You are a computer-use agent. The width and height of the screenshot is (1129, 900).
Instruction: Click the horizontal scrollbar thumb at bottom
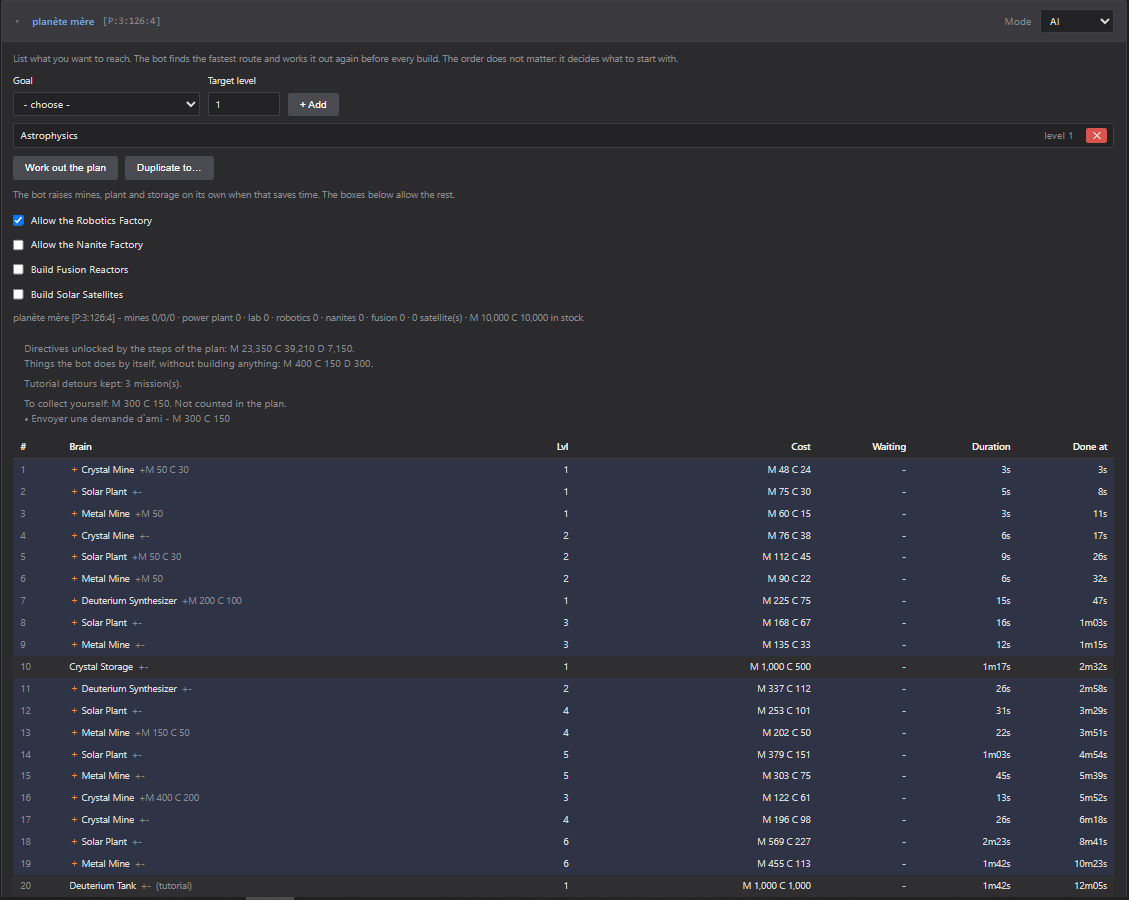point(270,898)
